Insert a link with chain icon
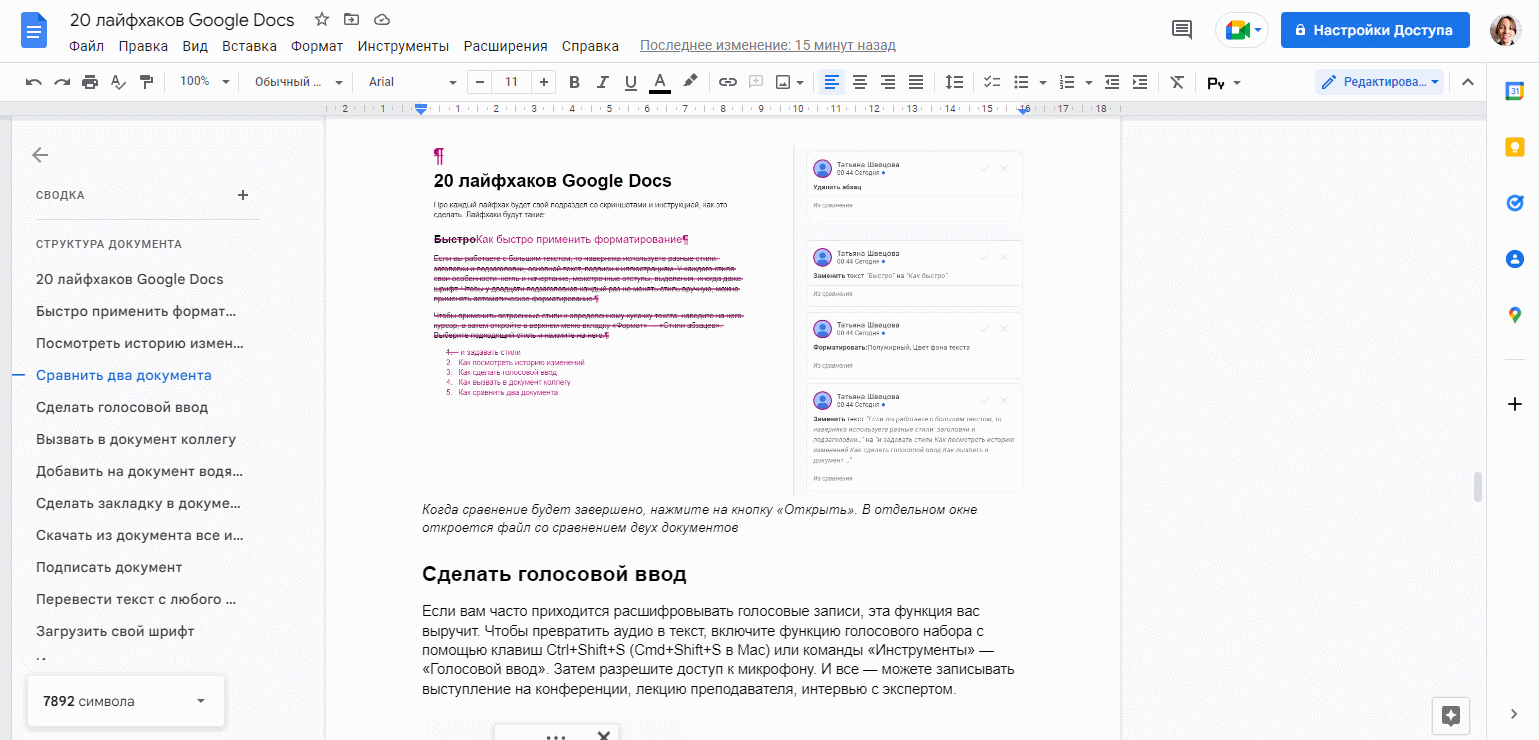 click(728, 82)
